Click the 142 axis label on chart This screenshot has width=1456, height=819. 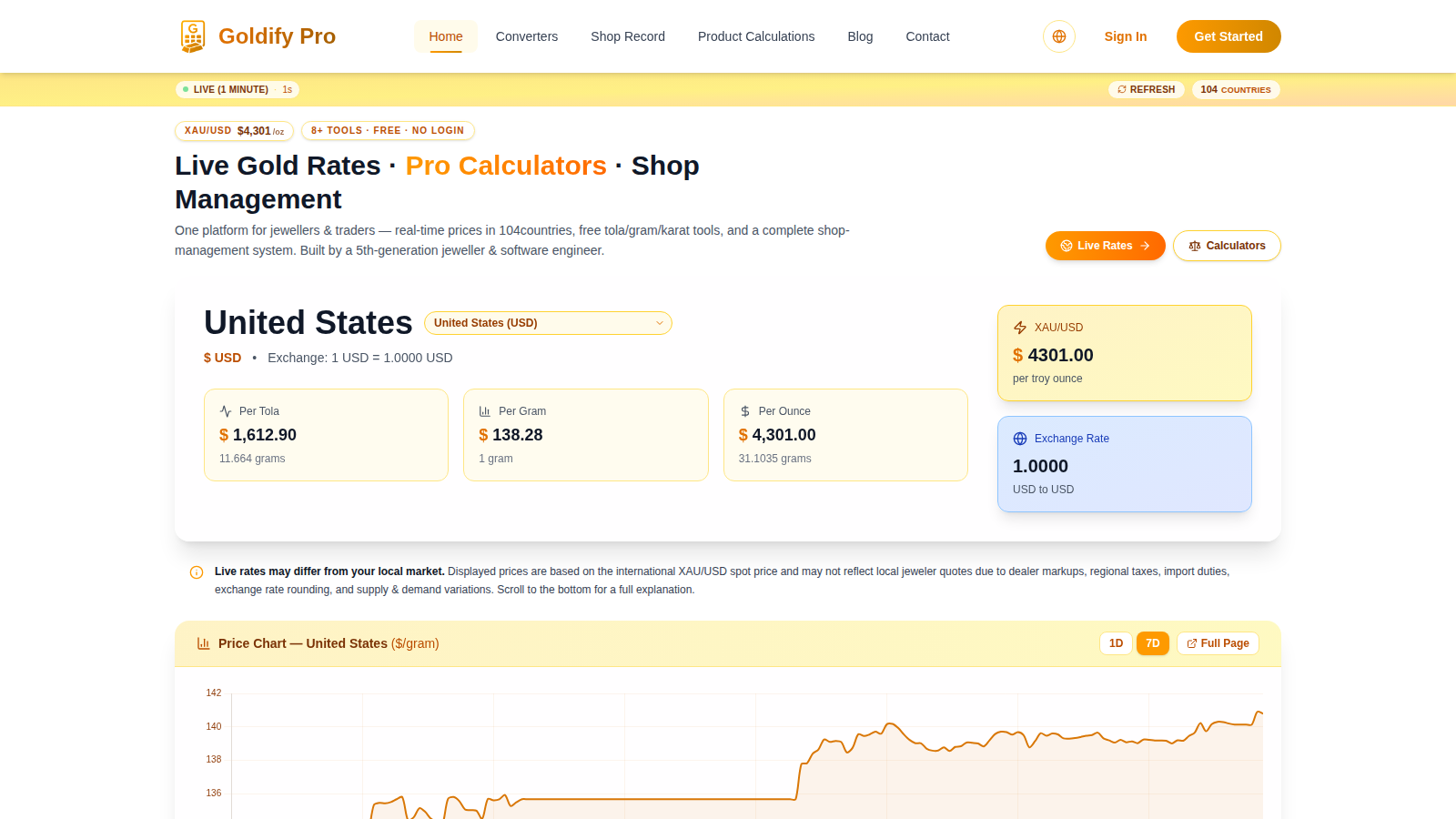click(x=214, y=693)
